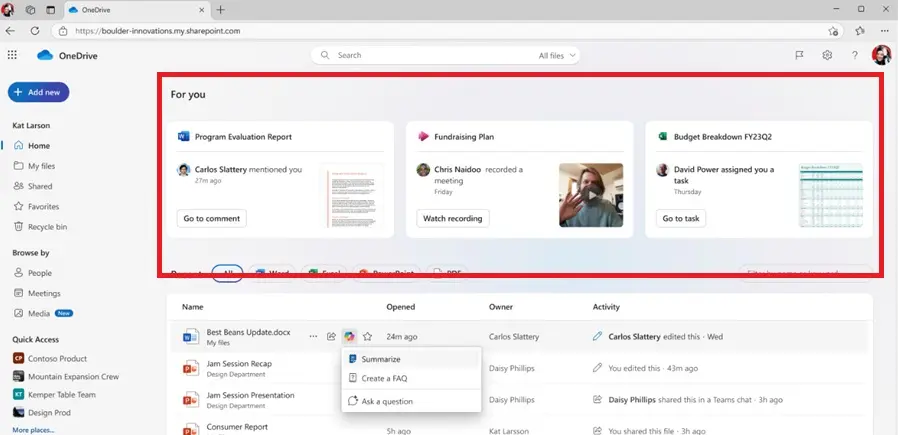Open the settings gear in OneDrive header

[x=827, y=55]
